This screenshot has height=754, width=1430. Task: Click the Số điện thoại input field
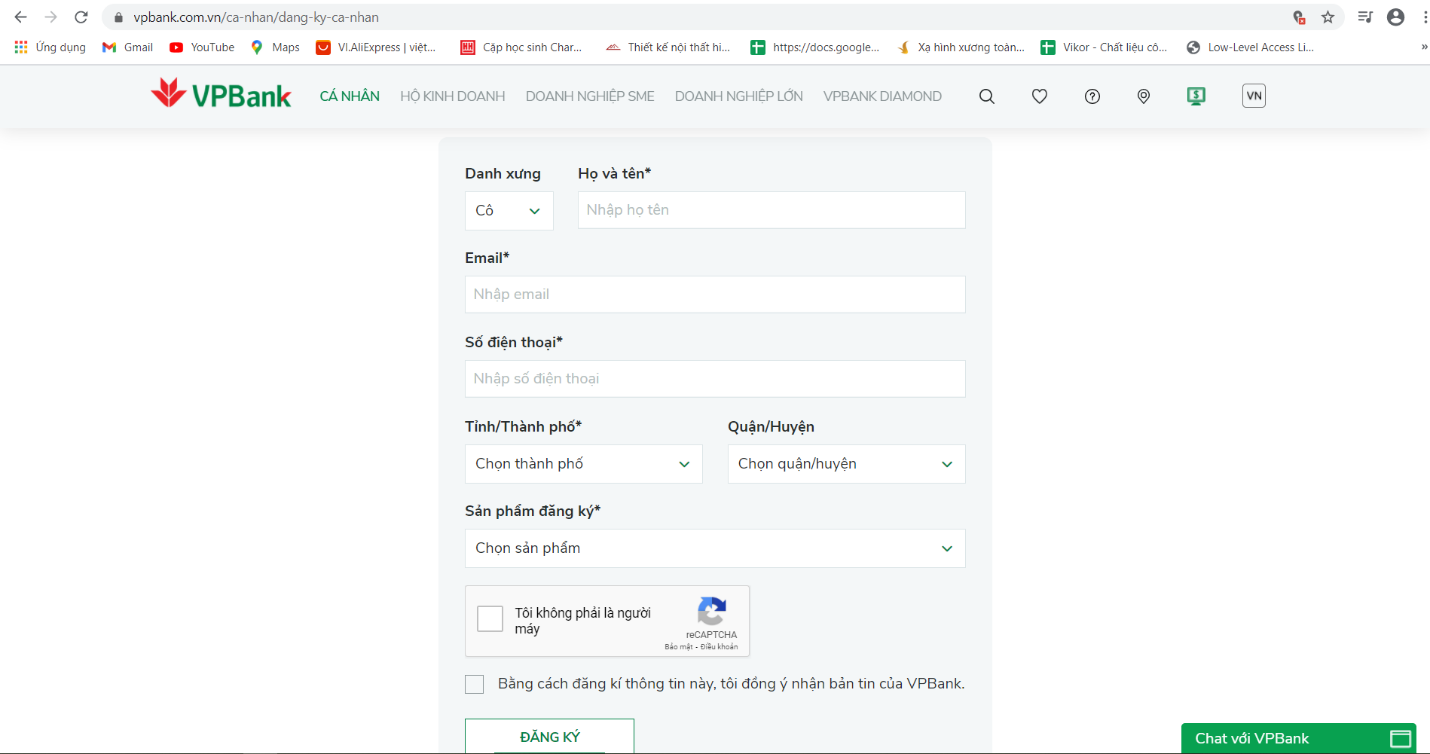click(x=715, y=379)
